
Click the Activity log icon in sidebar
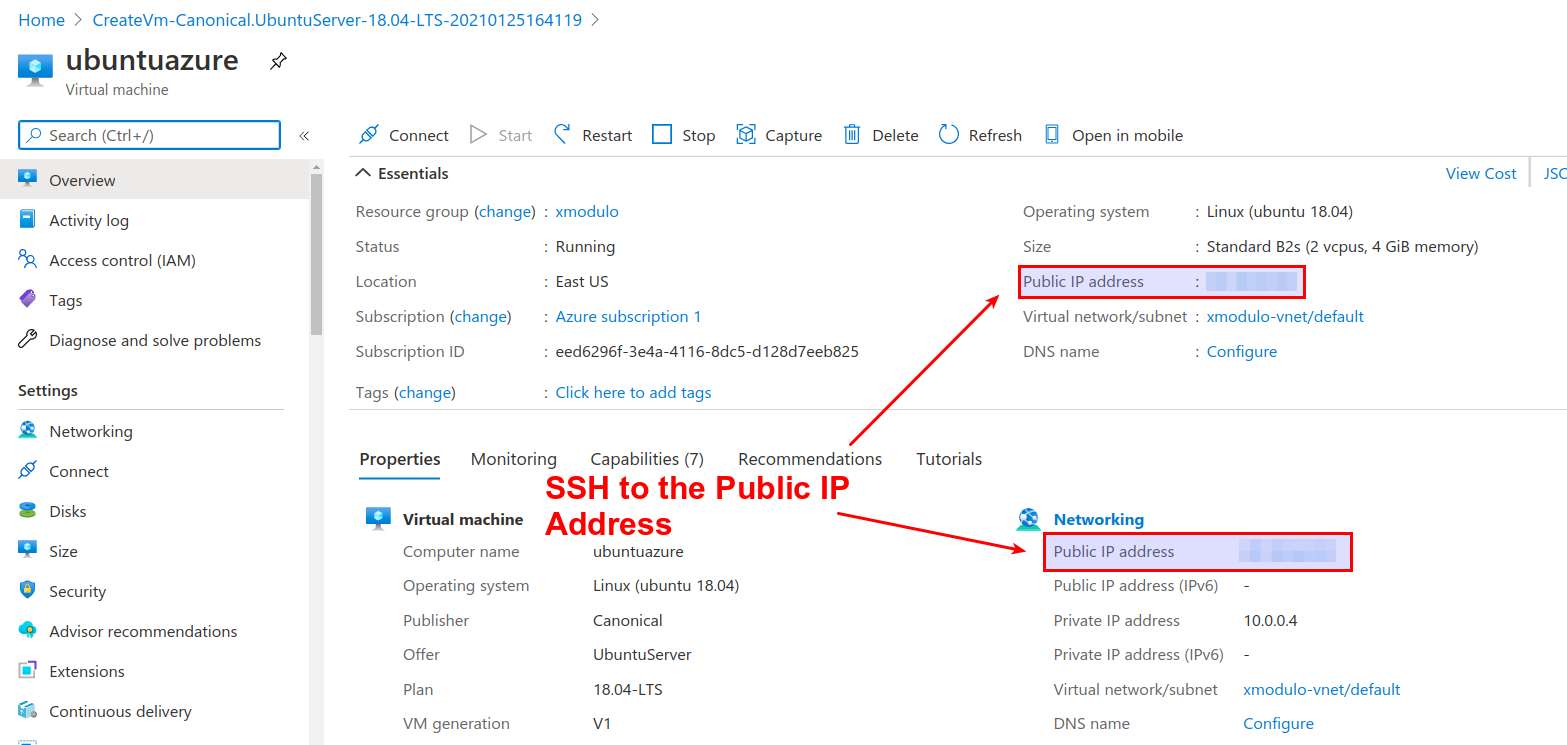coord(28,220)
